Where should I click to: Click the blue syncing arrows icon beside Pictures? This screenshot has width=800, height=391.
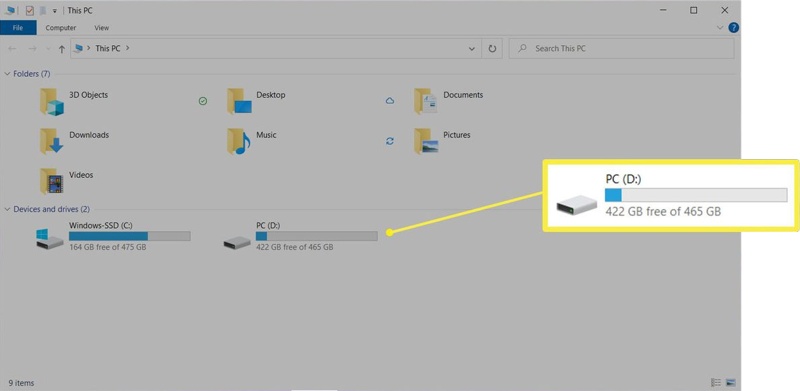390,141
